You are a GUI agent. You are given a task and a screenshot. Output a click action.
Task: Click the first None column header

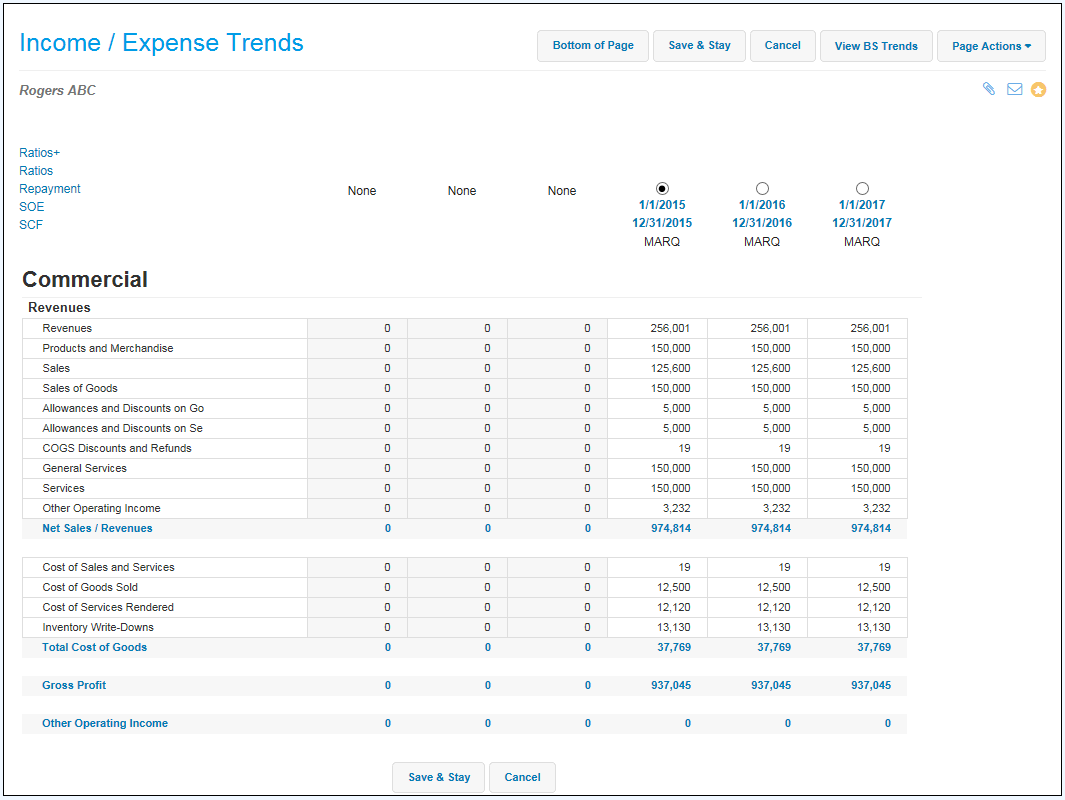362,191
